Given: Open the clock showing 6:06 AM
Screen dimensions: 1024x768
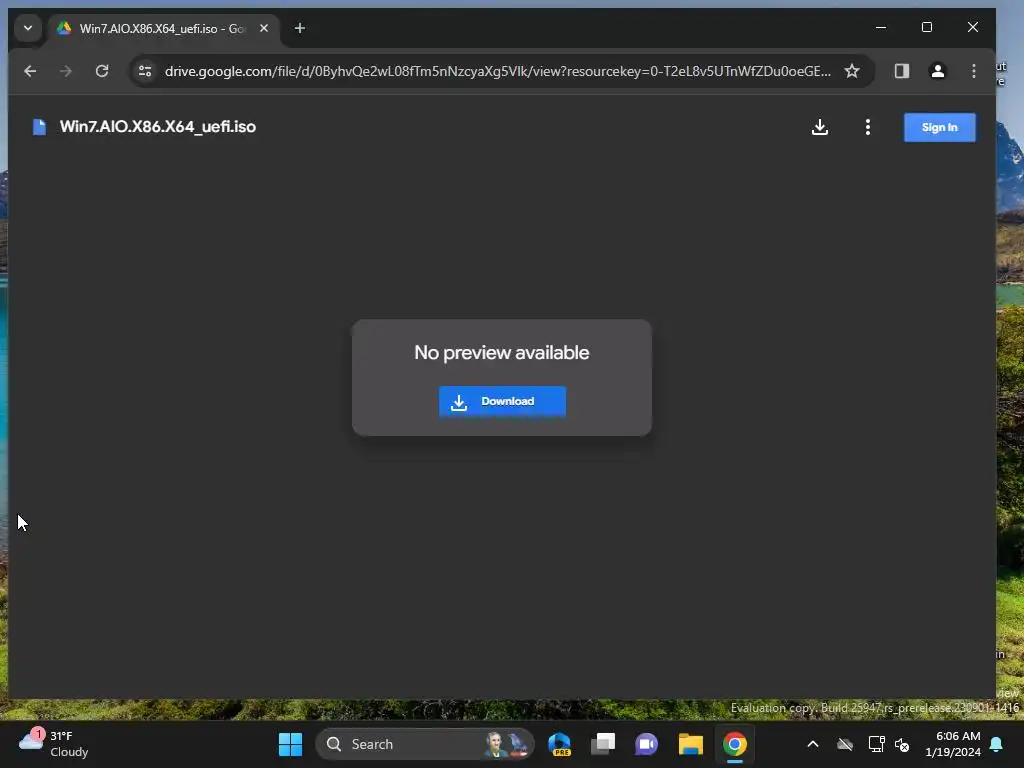Looking at the screenshot, I should (x=953, y=744).
